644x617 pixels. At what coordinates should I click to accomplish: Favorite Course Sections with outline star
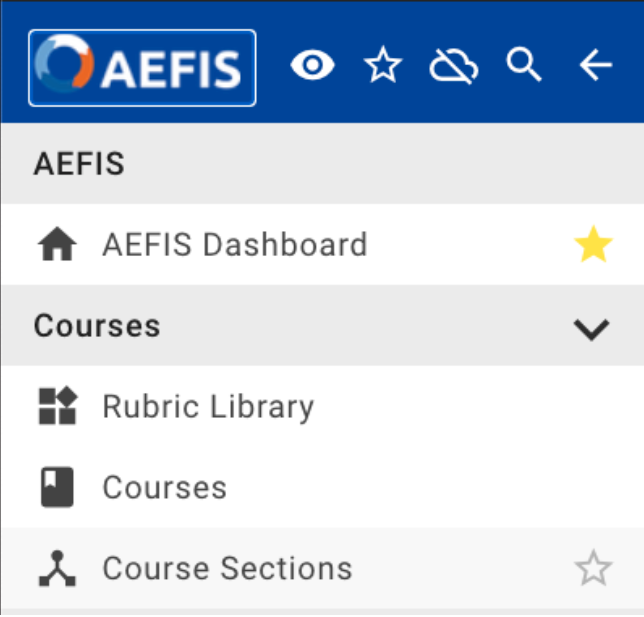coord(593,569)
